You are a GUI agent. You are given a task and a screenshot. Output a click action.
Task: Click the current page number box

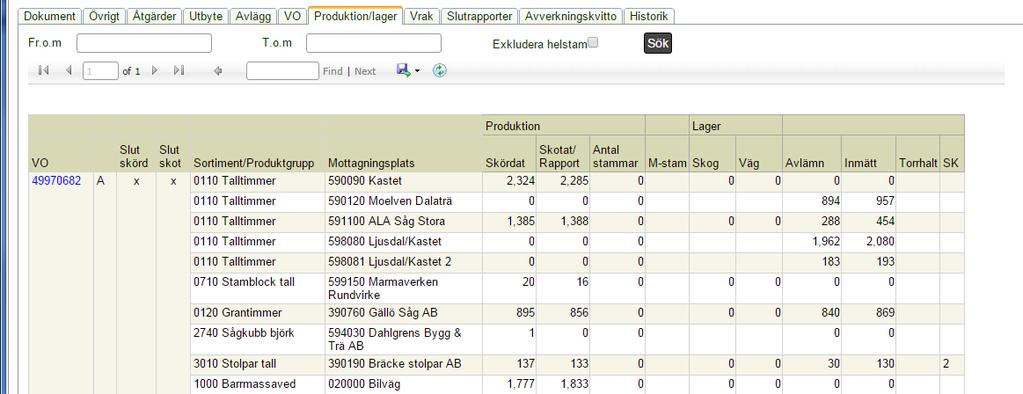coord(100,70)
